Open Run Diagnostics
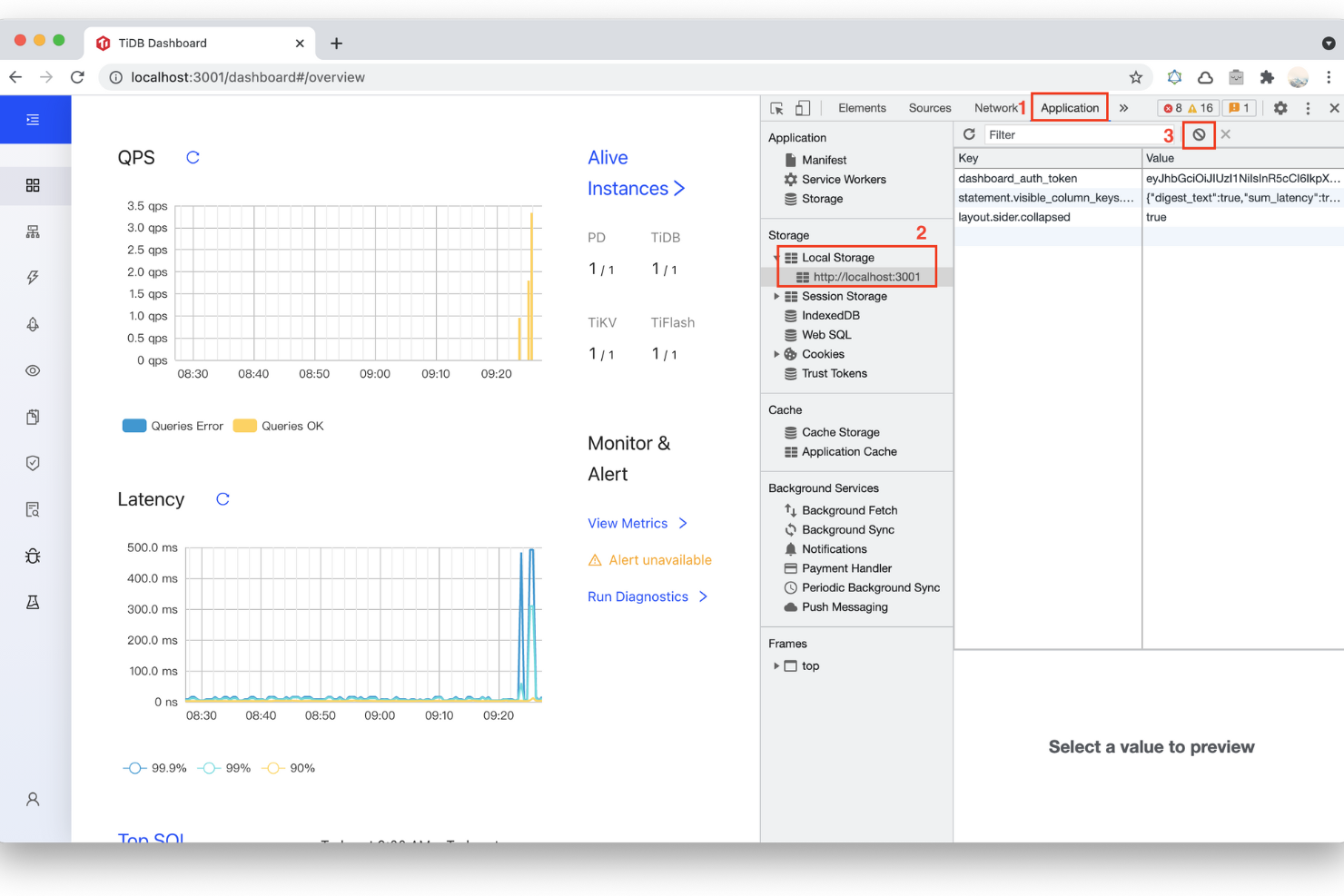Image resolution: width=1344 pixels, height=896 pixels. pos(638,596)
